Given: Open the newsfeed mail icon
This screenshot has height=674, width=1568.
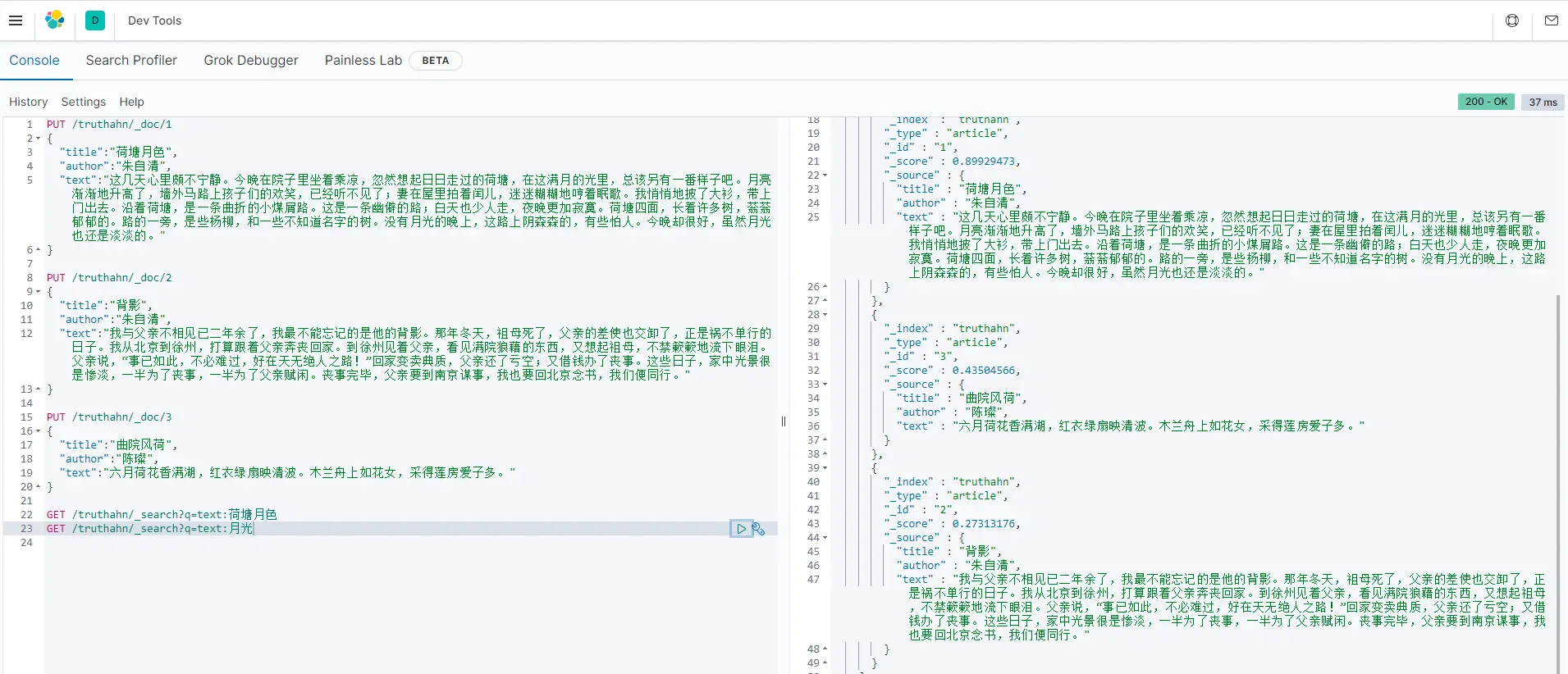Looking at the screenshot, I should 1551,20.
